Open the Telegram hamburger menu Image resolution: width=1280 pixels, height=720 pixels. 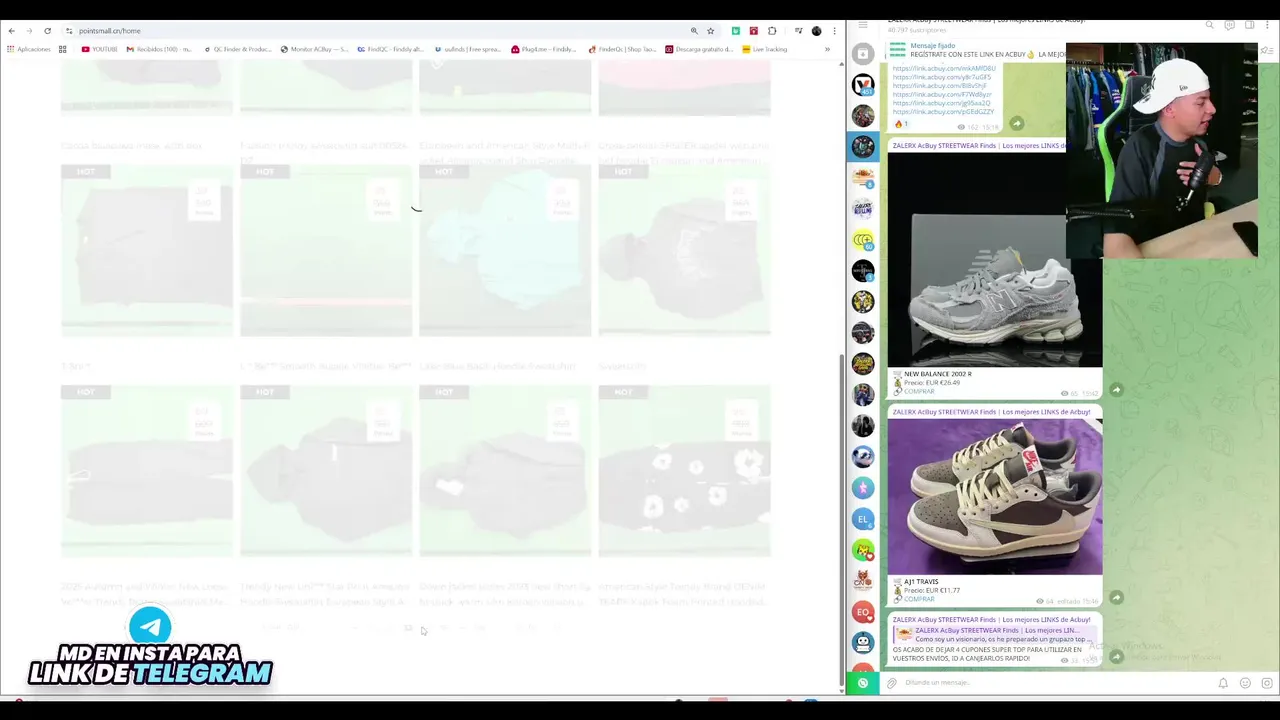863,24
